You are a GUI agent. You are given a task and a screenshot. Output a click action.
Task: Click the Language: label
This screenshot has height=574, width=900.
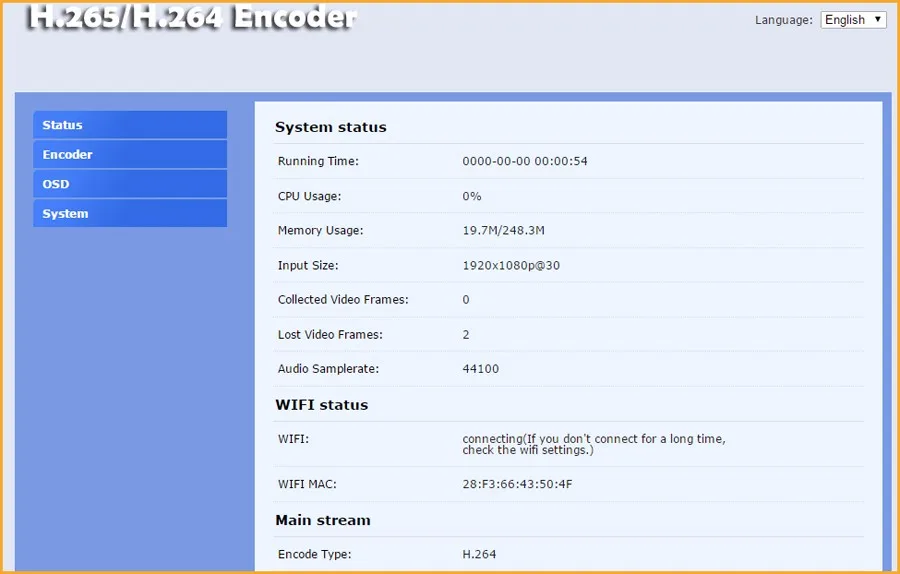783,20
